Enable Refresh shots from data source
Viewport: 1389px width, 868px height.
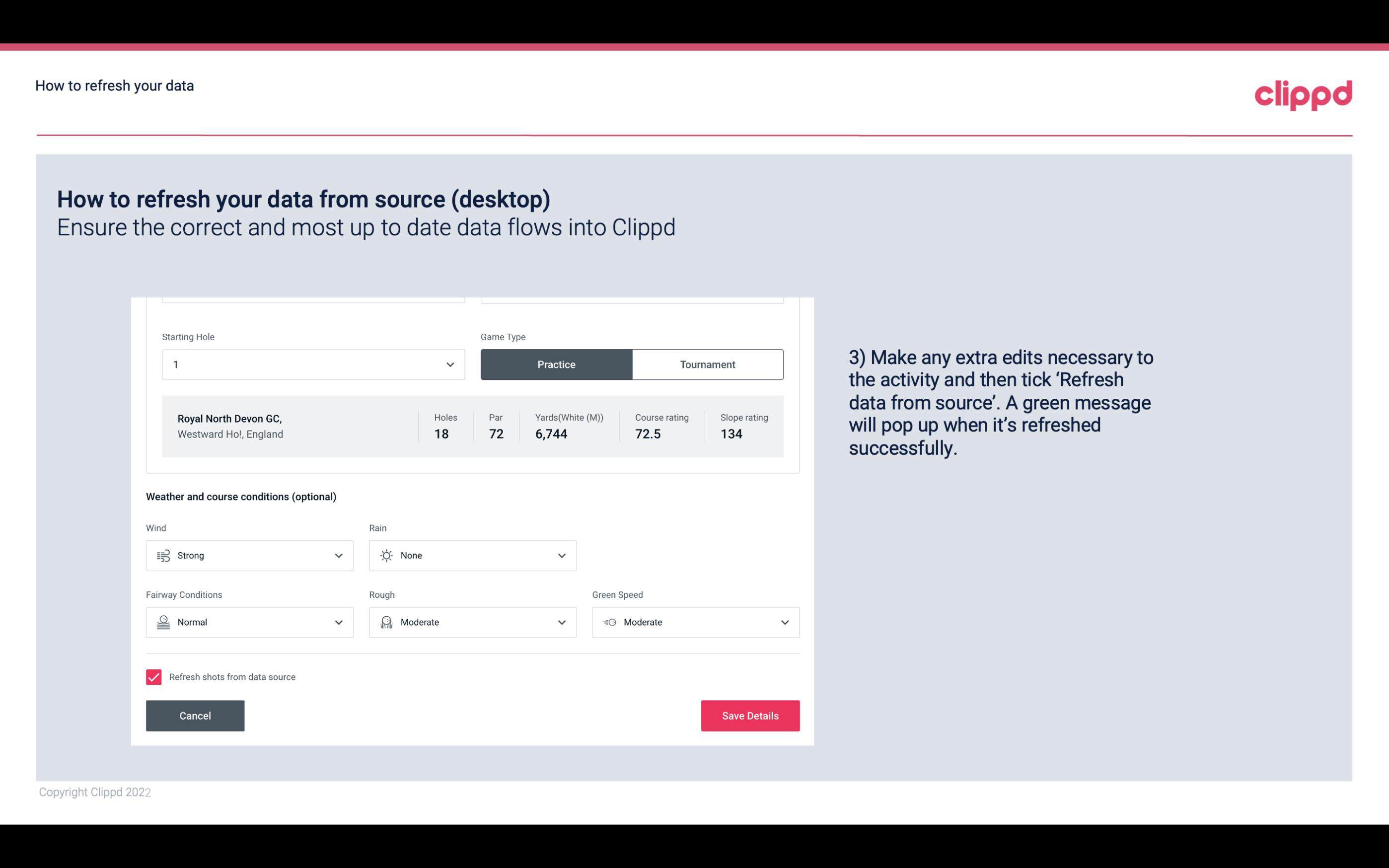(153, 677)
